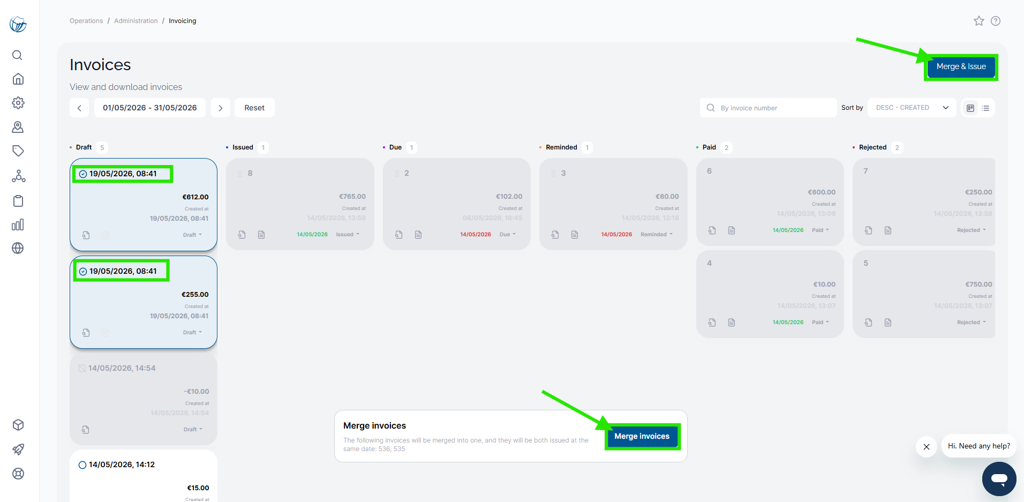Open the bar chart icon in the sidebar
Image resolution: width=1024 pixels, height=502 pixels.
pyautogui.click(x=18, y=225)
